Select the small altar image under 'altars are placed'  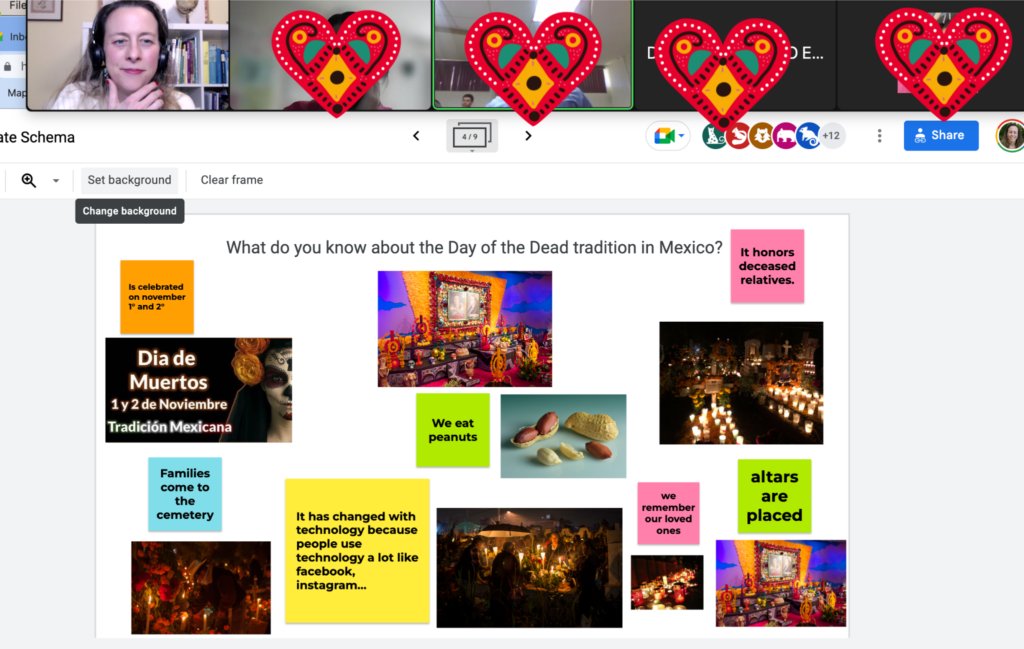781,584
